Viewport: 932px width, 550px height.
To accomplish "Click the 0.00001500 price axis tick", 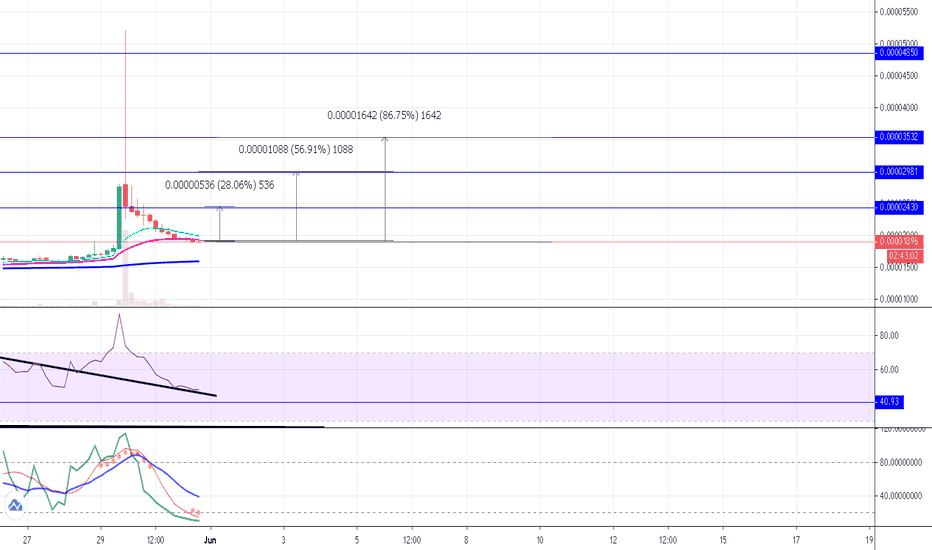I will pos(899,268).
